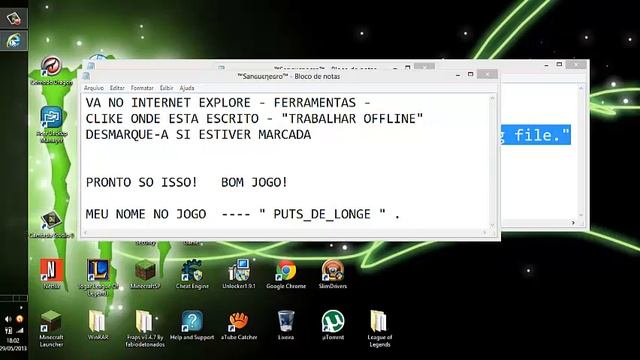Click Notepad vertical scrollbar down arrow
Viewport: 640px width, 360px height.
point(492,225)
